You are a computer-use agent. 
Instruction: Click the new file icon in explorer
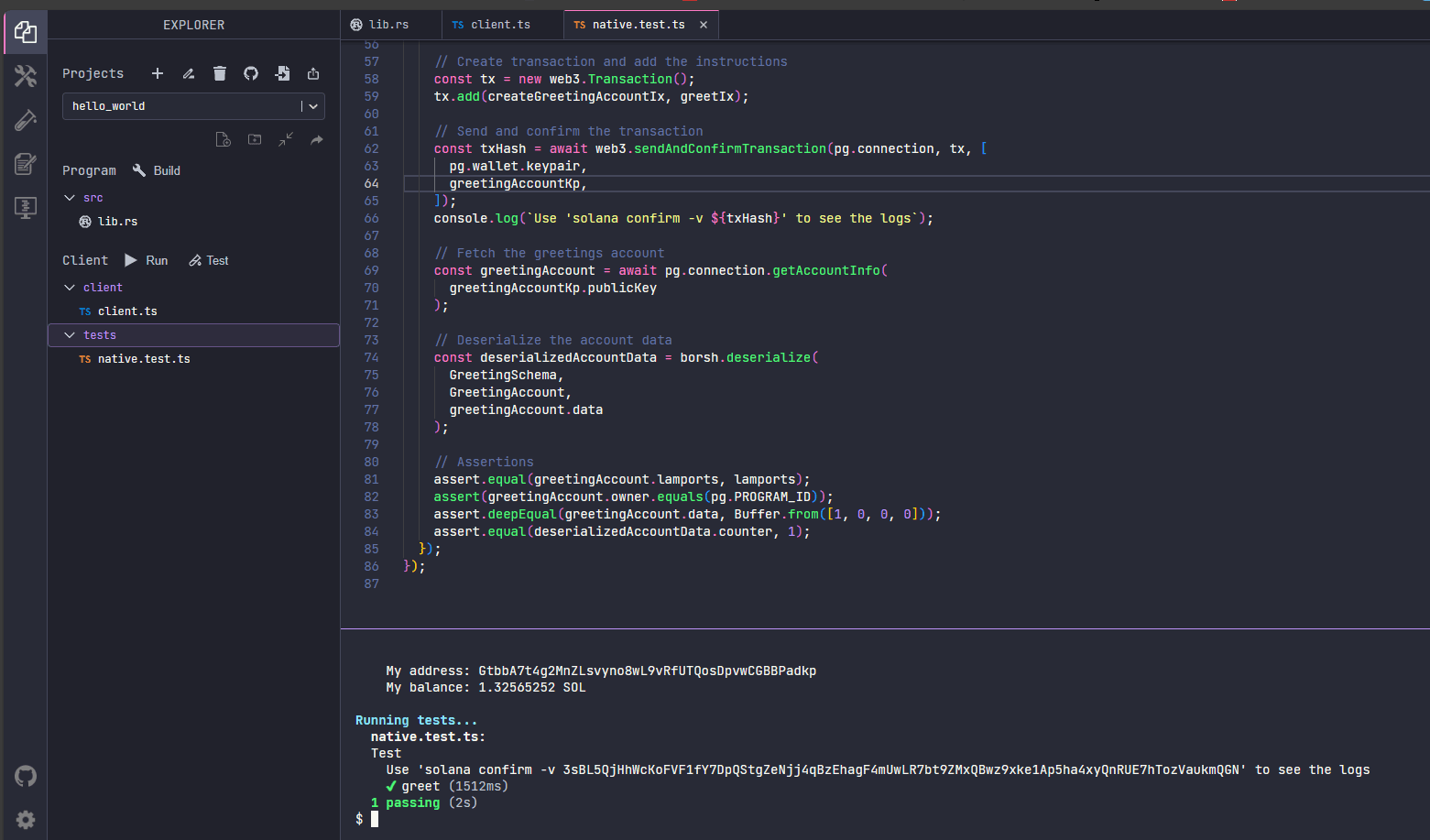click(x=223, y=139)
